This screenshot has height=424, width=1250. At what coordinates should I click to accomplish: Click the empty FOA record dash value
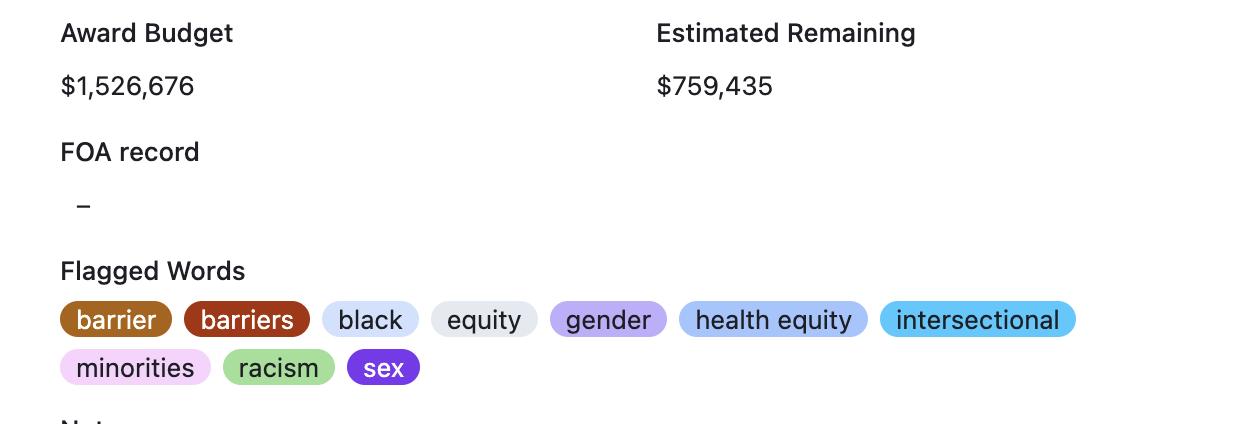83,206
